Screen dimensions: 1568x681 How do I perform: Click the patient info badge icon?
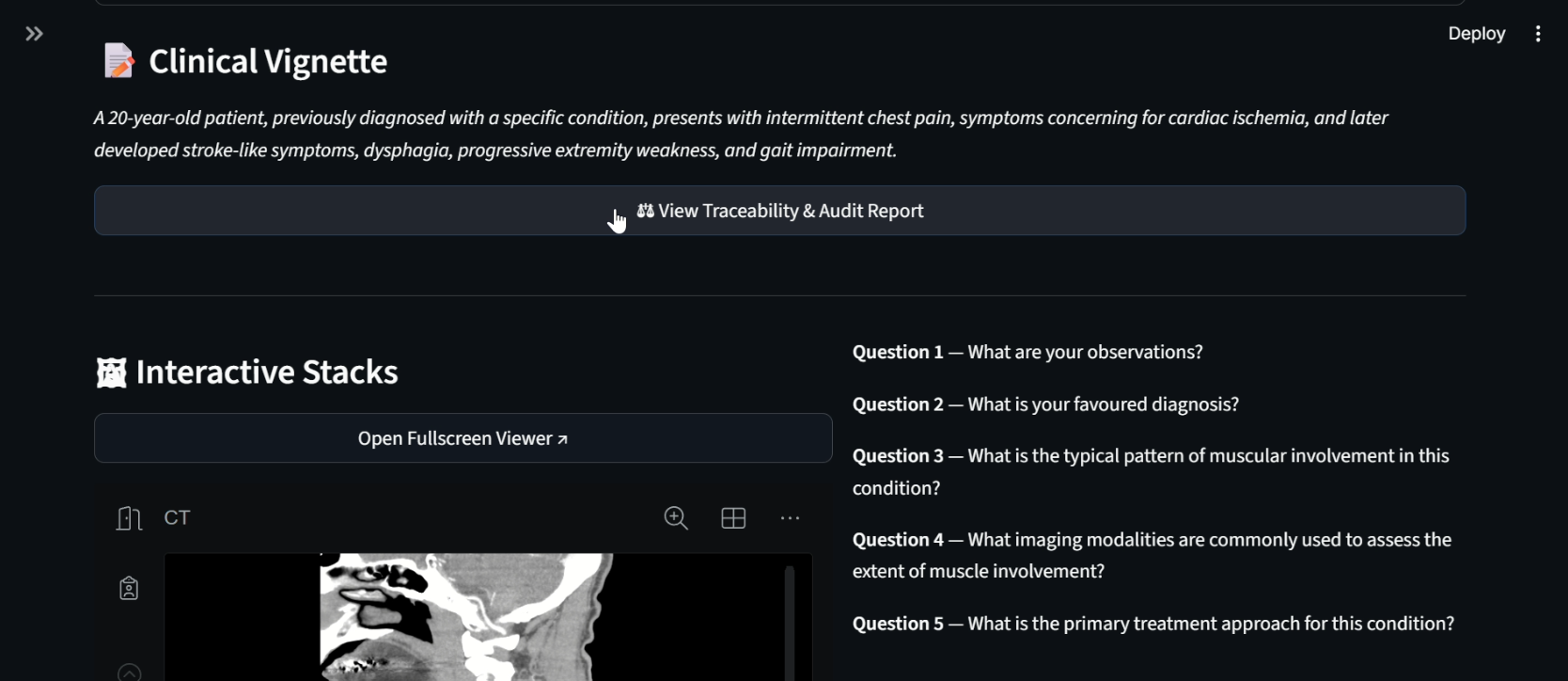[x=129, y=589]
